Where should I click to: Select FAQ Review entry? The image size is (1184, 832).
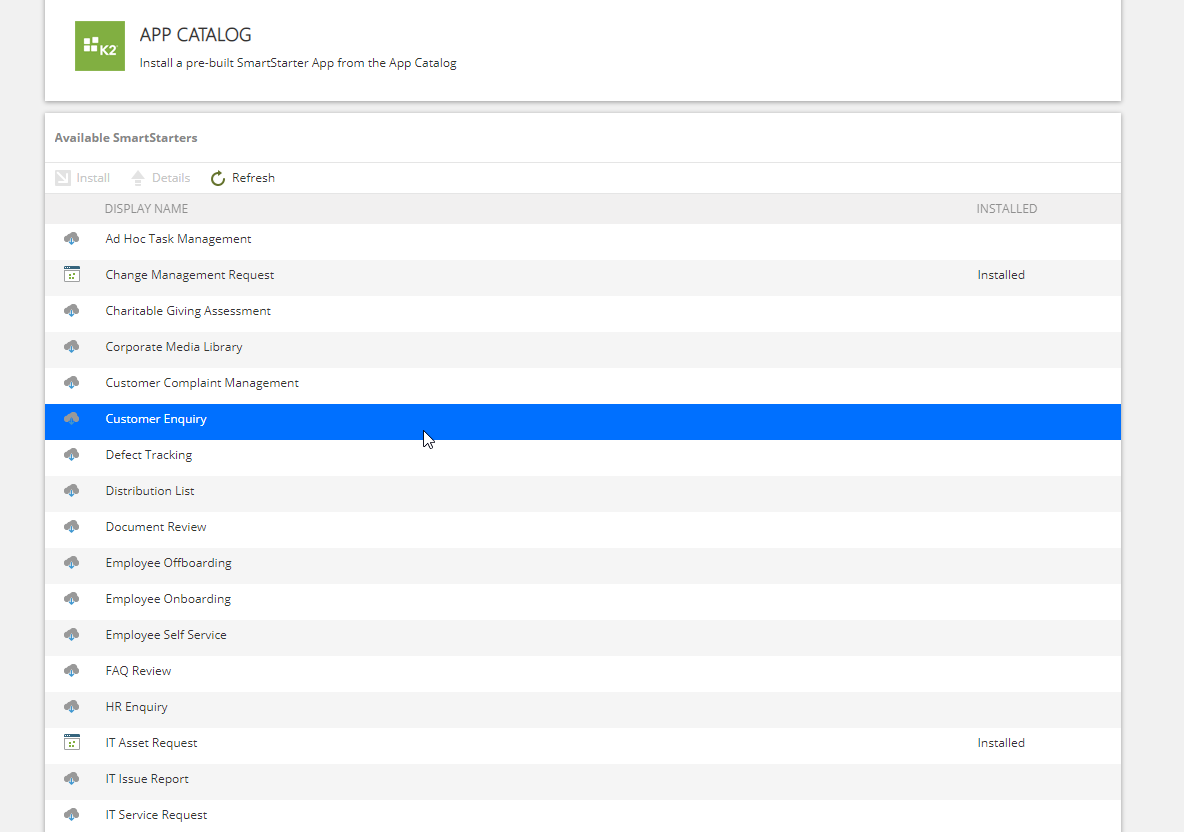pyautogui.click(x=583, y=673)
